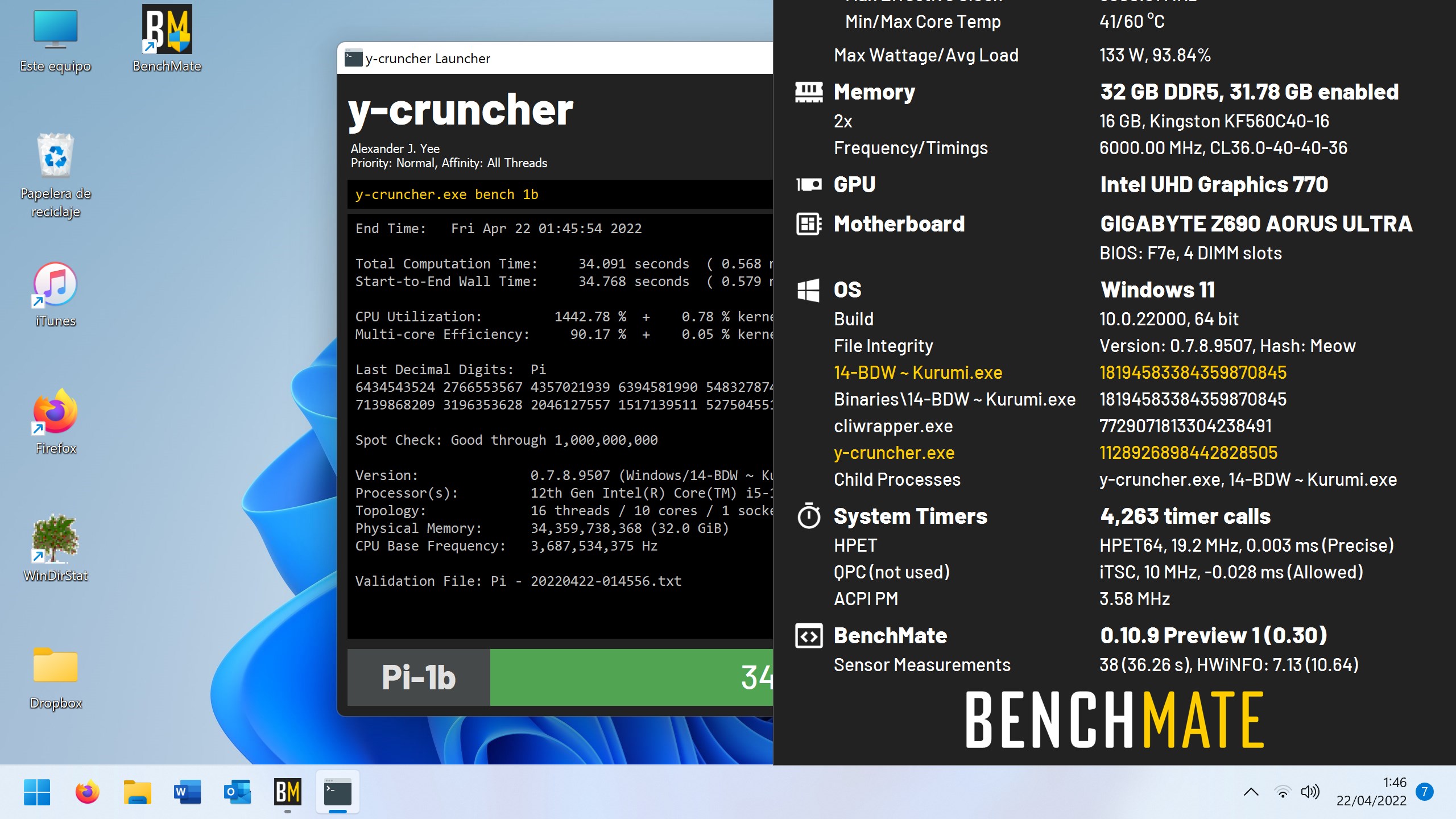The image size is (1456, 819).
Task: Click 0.10.9 Preview 1 (0.30) version
Action: (1214, 636)
